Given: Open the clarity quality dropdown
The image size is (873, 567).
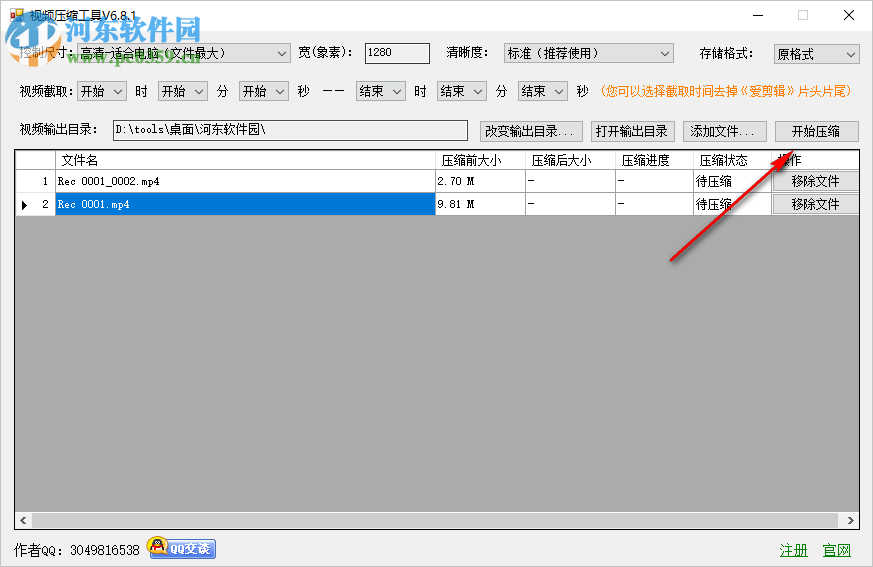Looking at the screenshot, I should tap(588, 53).
